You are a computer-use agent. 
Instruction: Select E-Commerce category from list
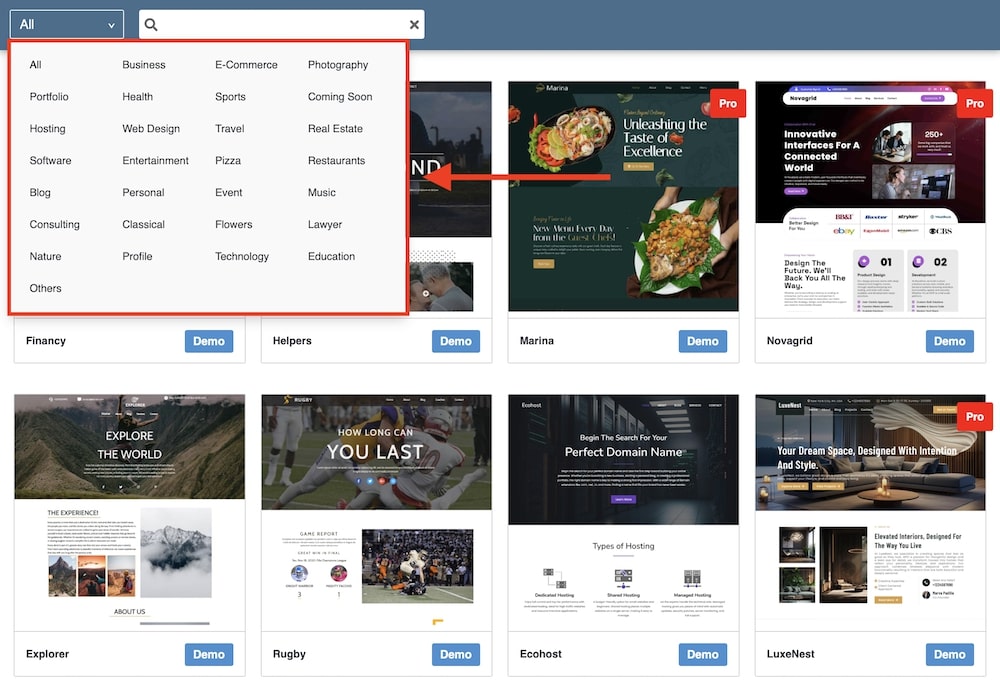(246, 65)
